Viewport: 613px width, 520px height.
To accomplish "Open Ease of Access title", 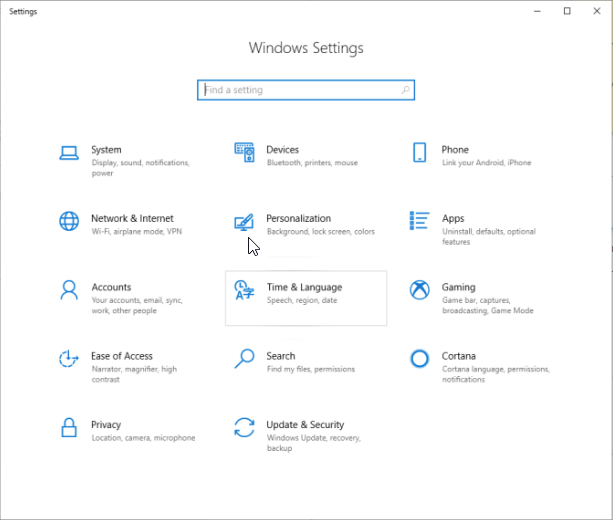I will coord(122,356).
